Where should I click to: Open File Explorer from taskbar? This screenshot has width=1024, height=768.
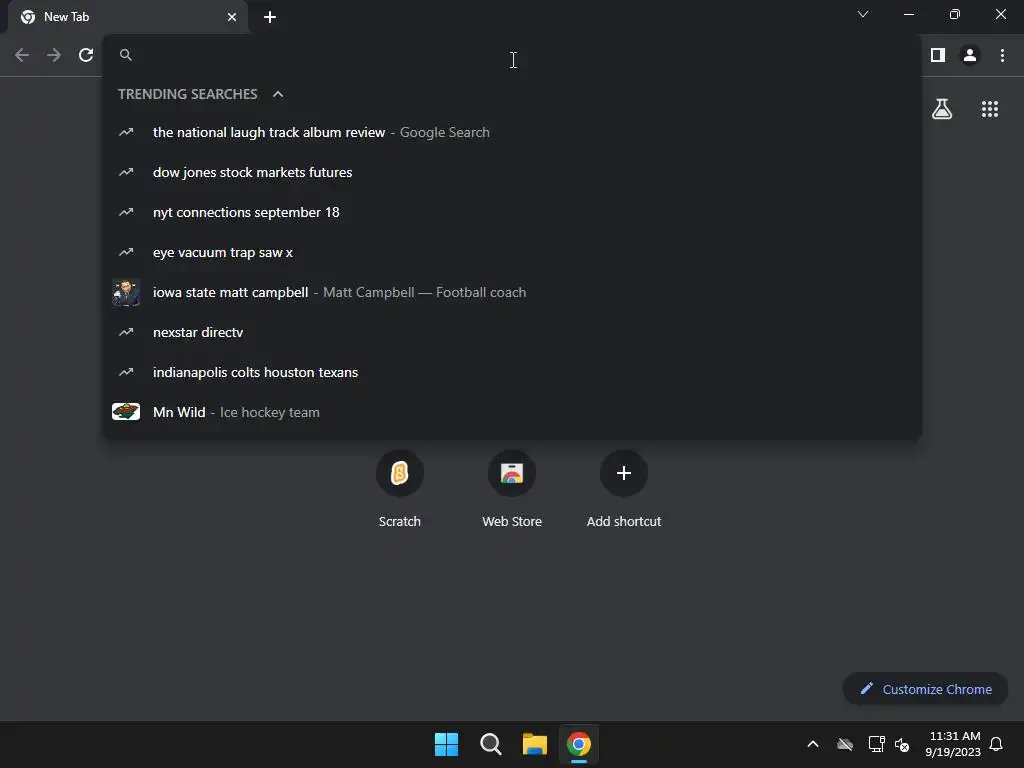534,744
